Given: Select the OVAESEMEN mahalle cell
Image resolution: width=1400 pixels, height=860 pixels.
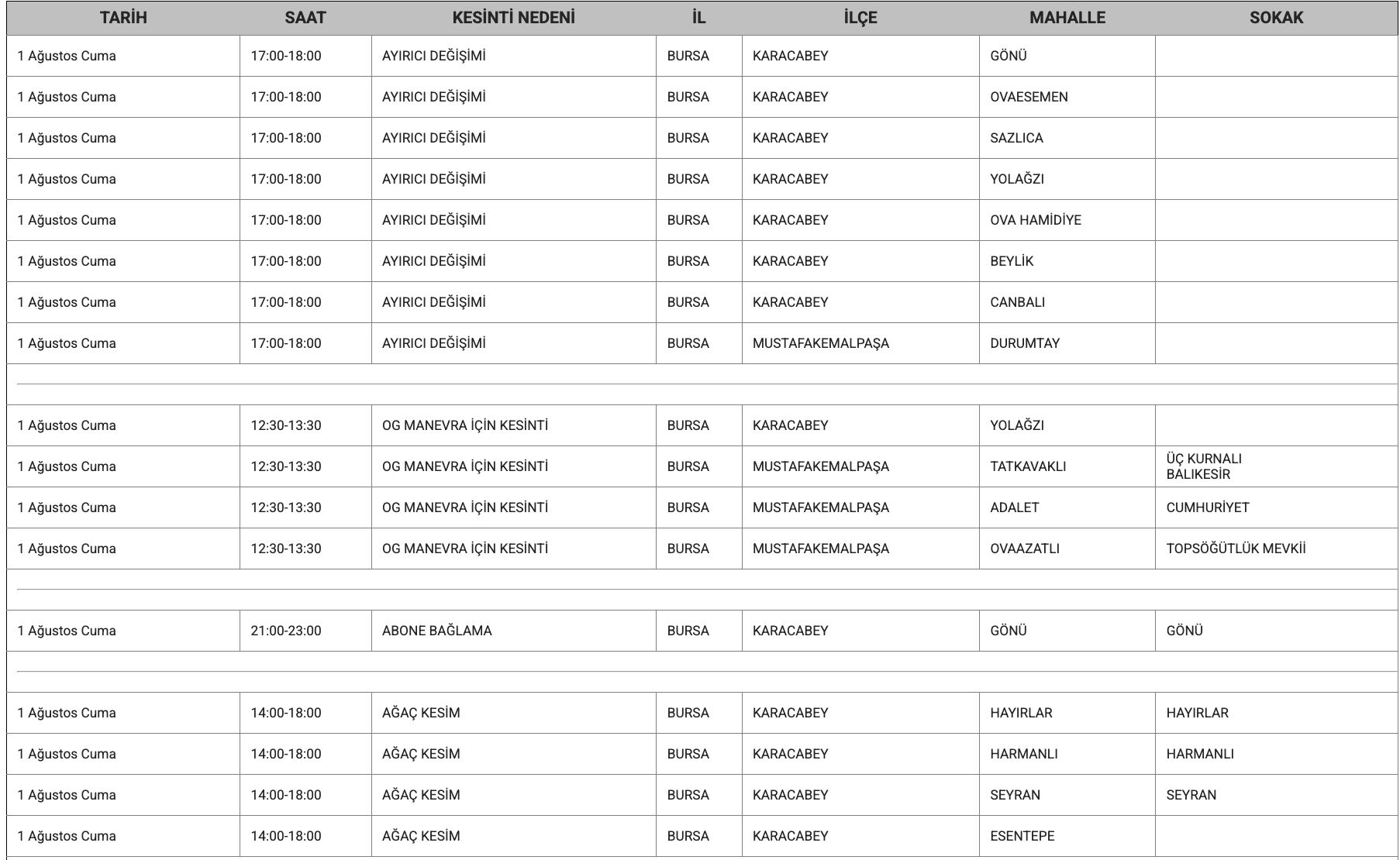Looking at the screenshot, I should pos(1029,97).
